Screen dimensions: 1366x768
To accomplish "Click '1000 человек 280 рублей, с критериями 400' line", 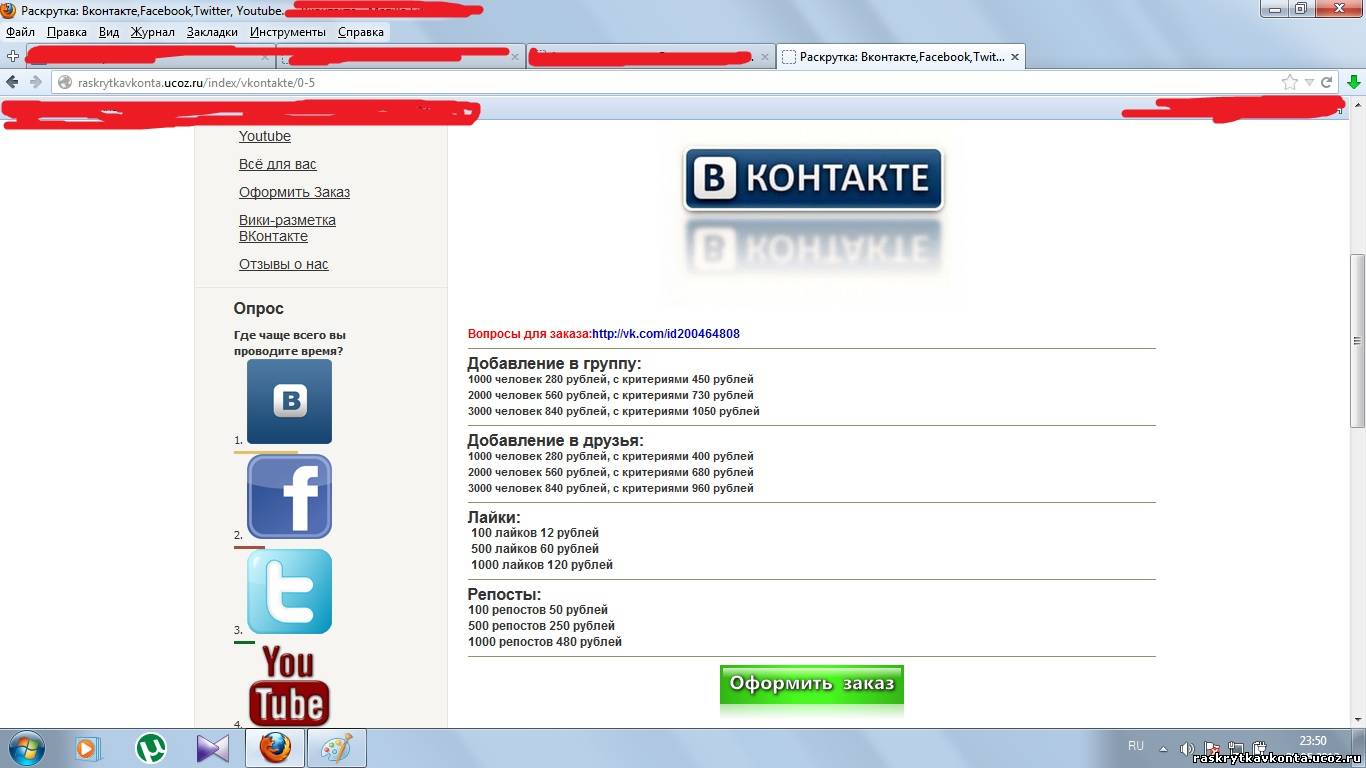I will (611, 457).
